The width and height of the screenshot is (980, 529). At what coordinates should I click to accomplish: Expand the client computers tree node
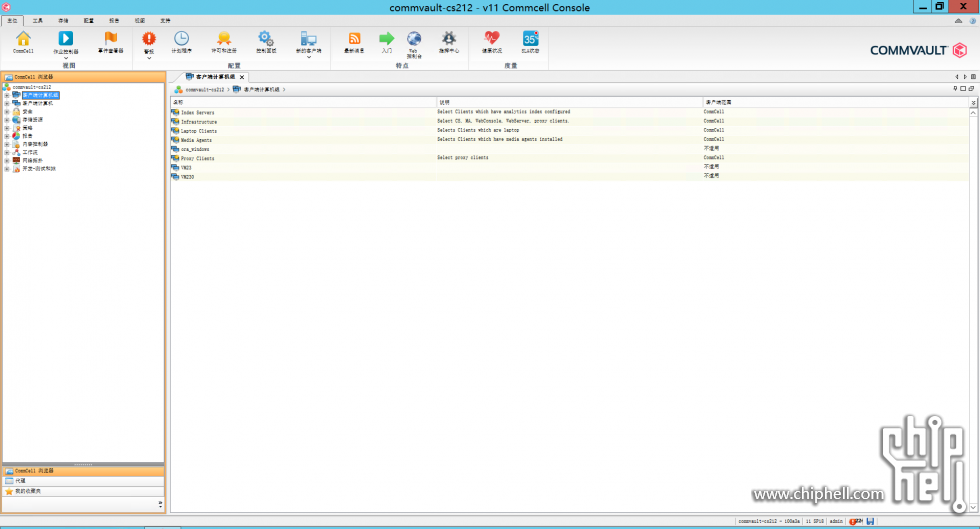tap(7, 103)
